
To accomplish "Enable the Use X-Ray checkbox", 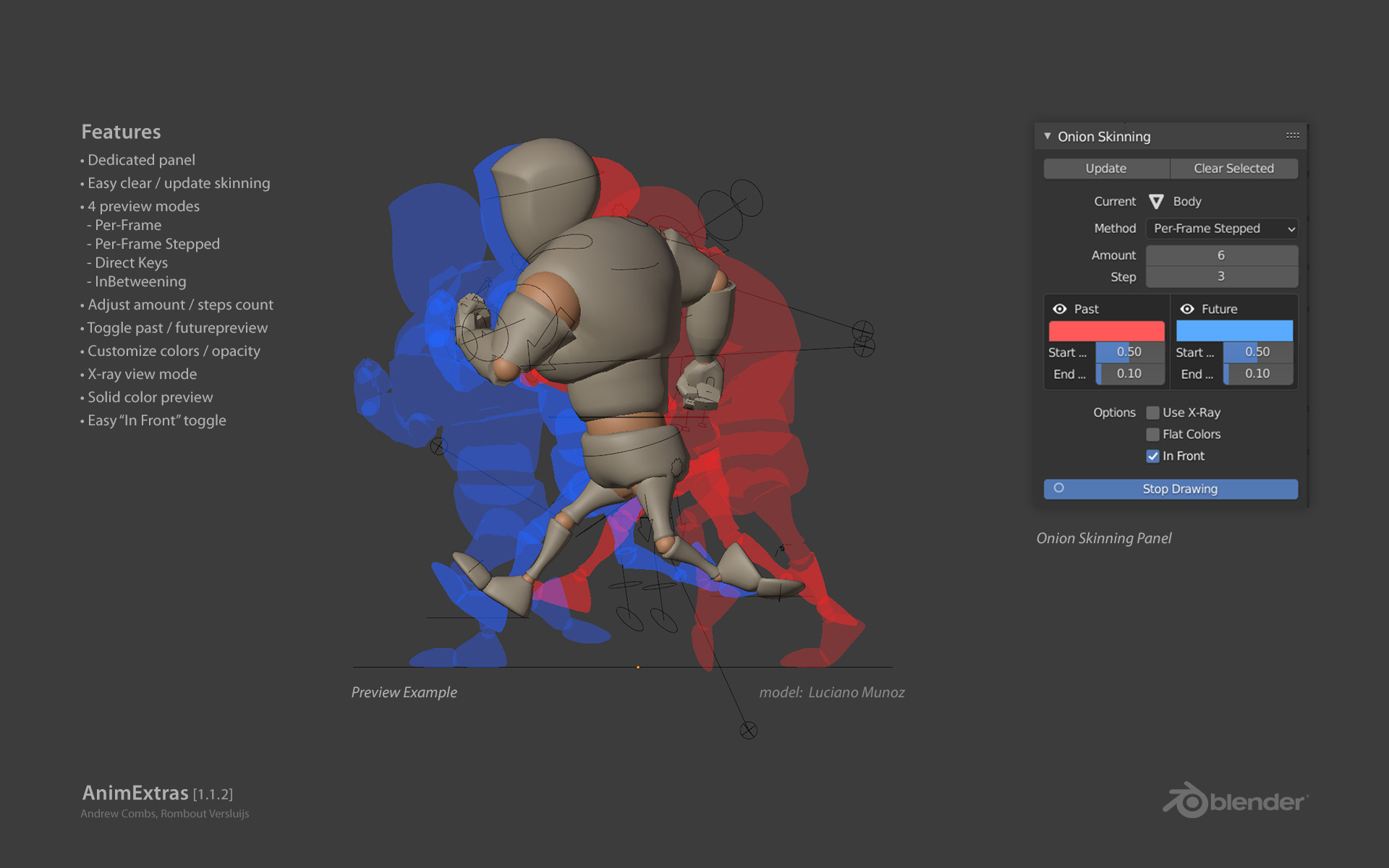I will [1152, 413].
